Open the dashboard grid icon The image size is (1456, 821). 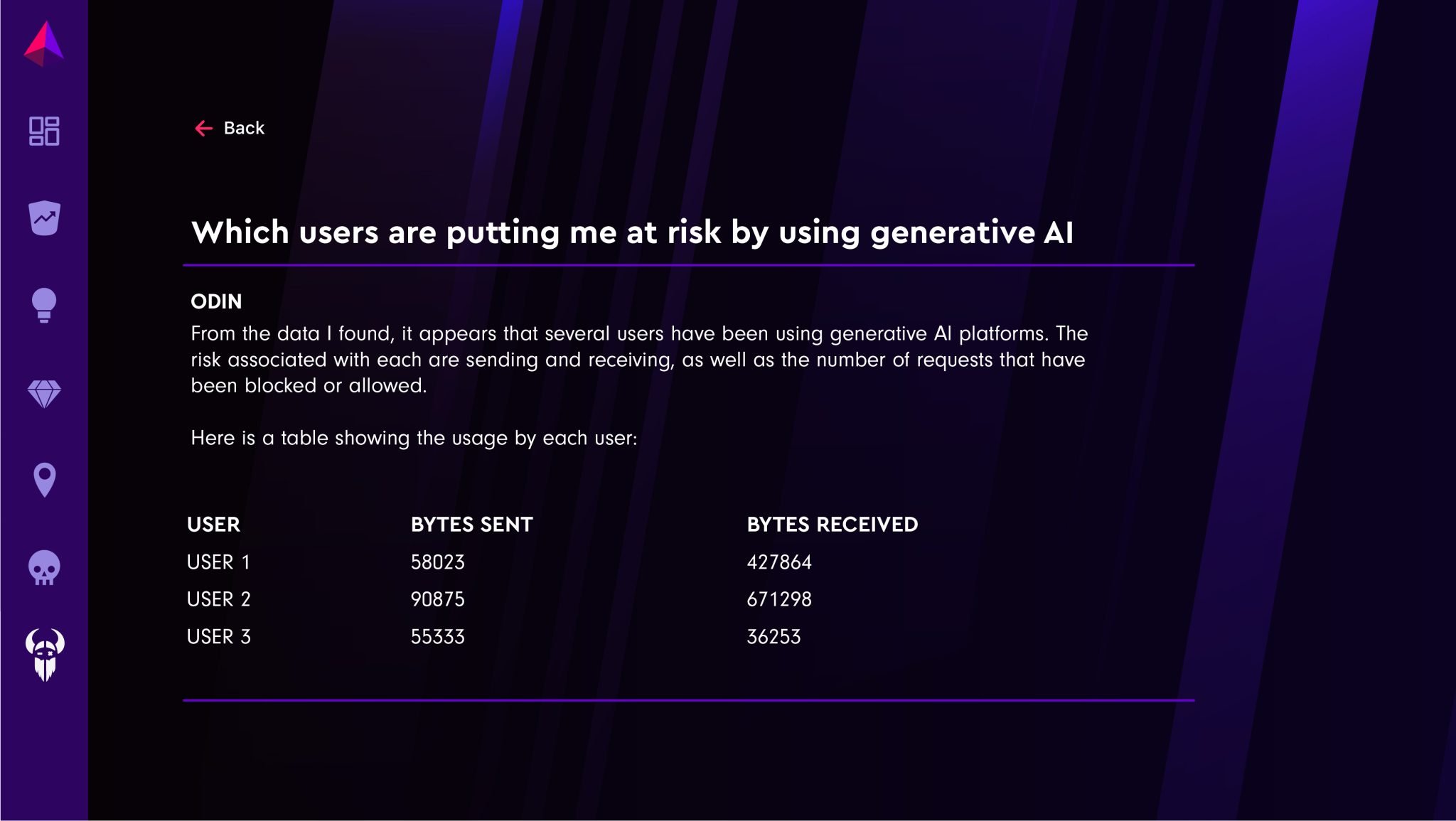44,132
